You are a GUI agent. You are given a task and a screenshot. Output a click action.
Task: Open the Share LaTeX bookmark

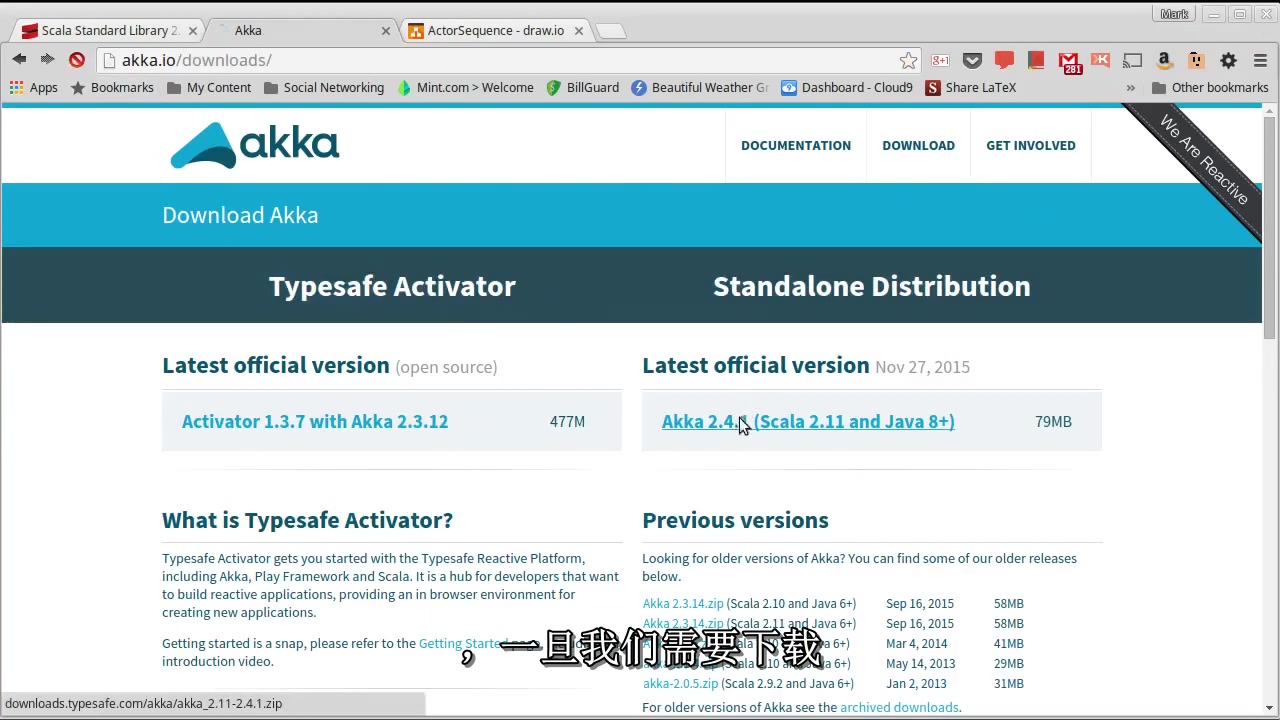pos(971,88)
